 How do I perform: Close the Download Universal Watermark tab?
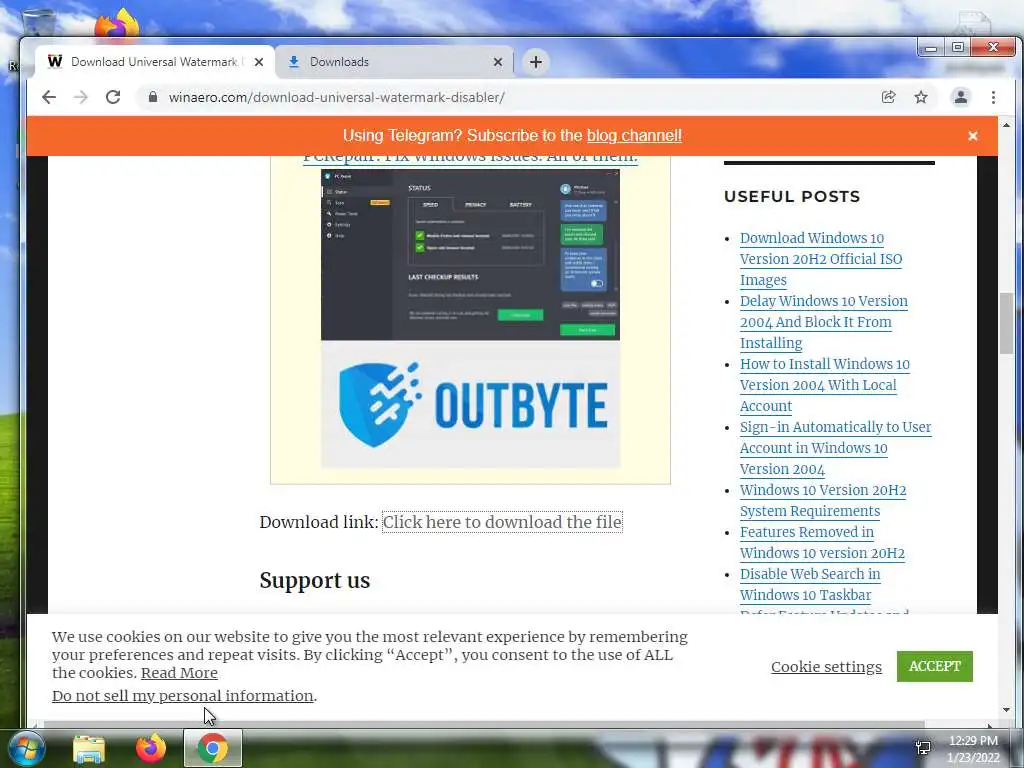click(x=259, y=62)
